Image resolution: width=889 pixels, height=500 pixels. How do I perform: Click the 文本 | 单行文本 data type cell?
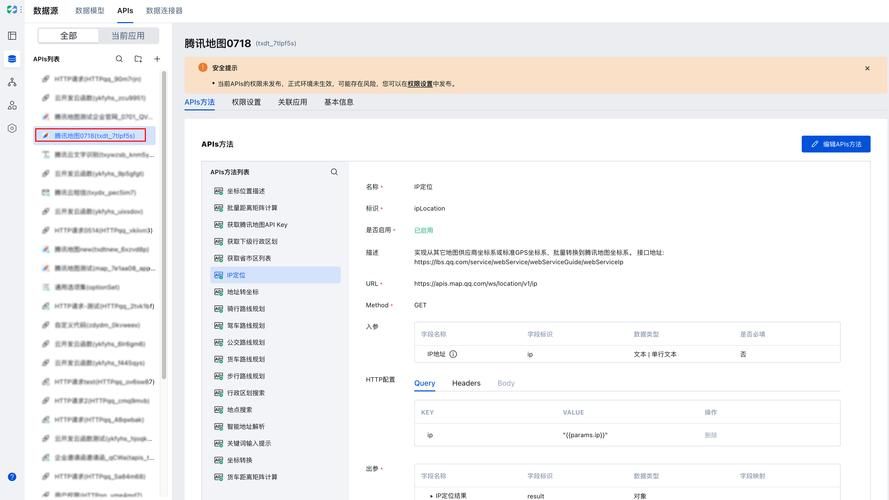pyautogui.click(x=655, y=354)
